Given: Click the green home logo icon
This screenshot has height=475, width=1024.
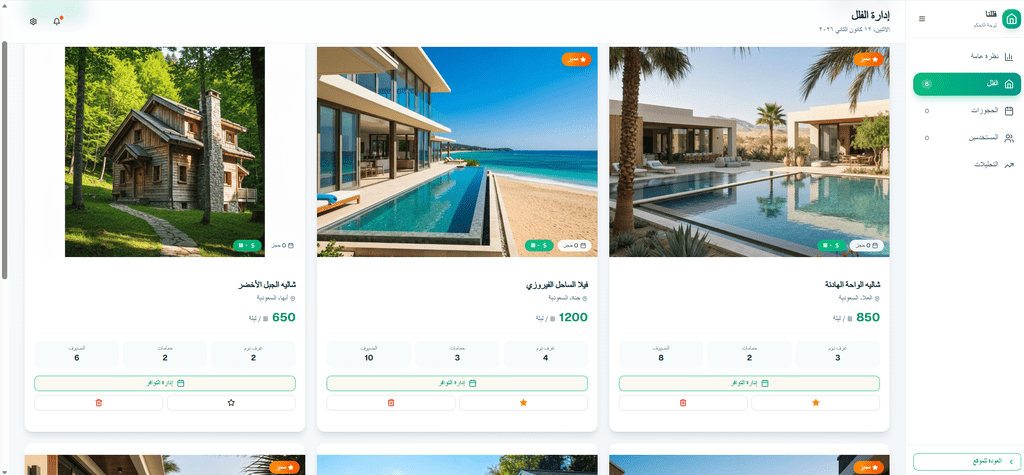Looking at the screenshot, I should (x=1011, y=19).
